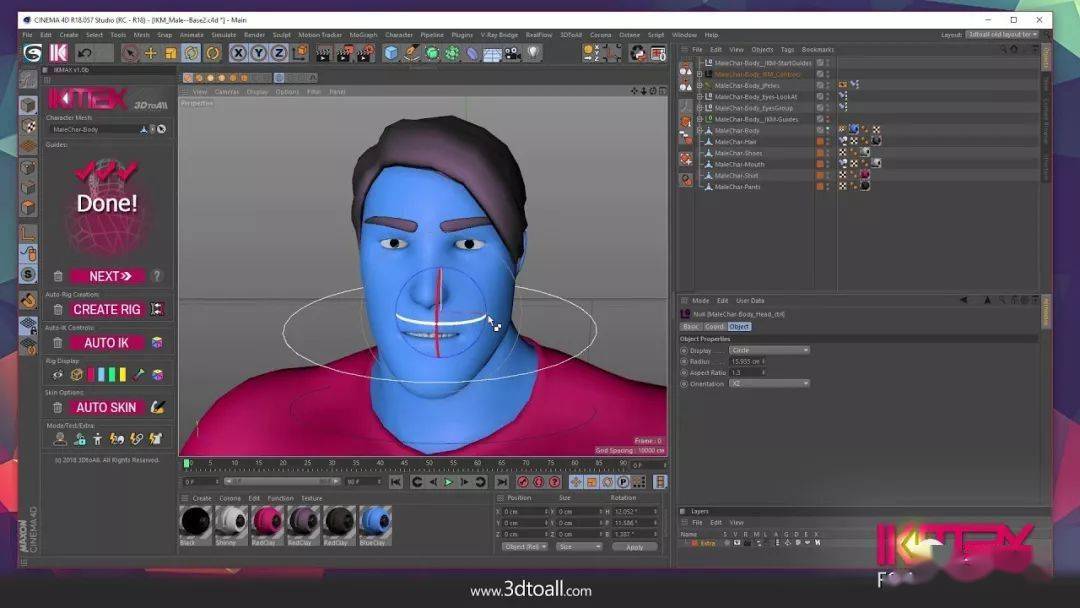
Task: Select the Move tool in the toolbar
Action: coord(151,53)
